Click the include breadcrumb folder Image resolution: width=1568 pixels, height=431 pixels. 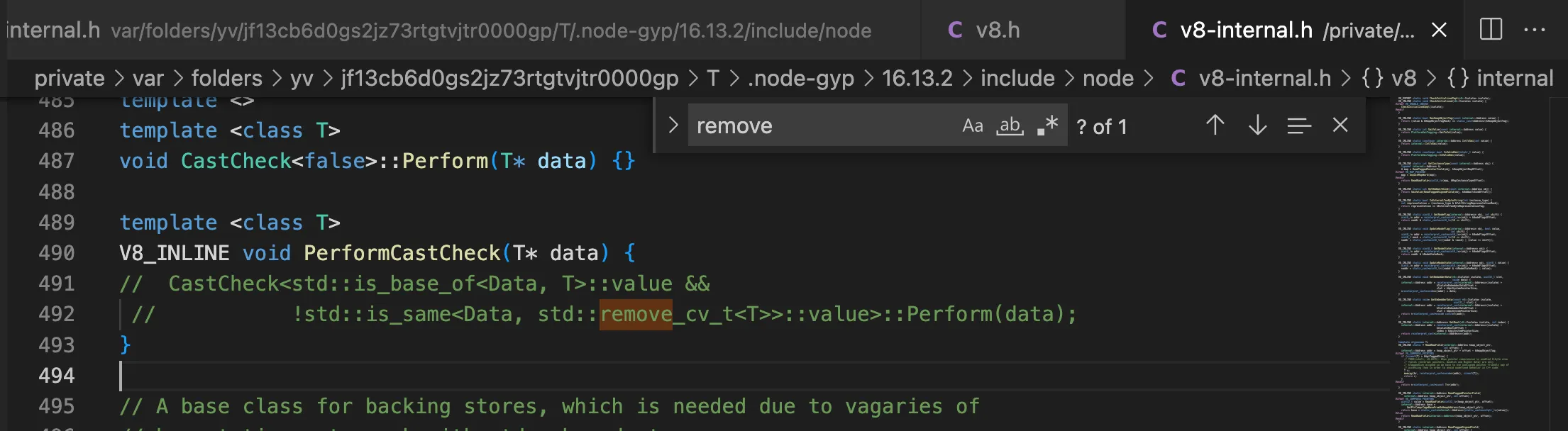pos(1017,78)
